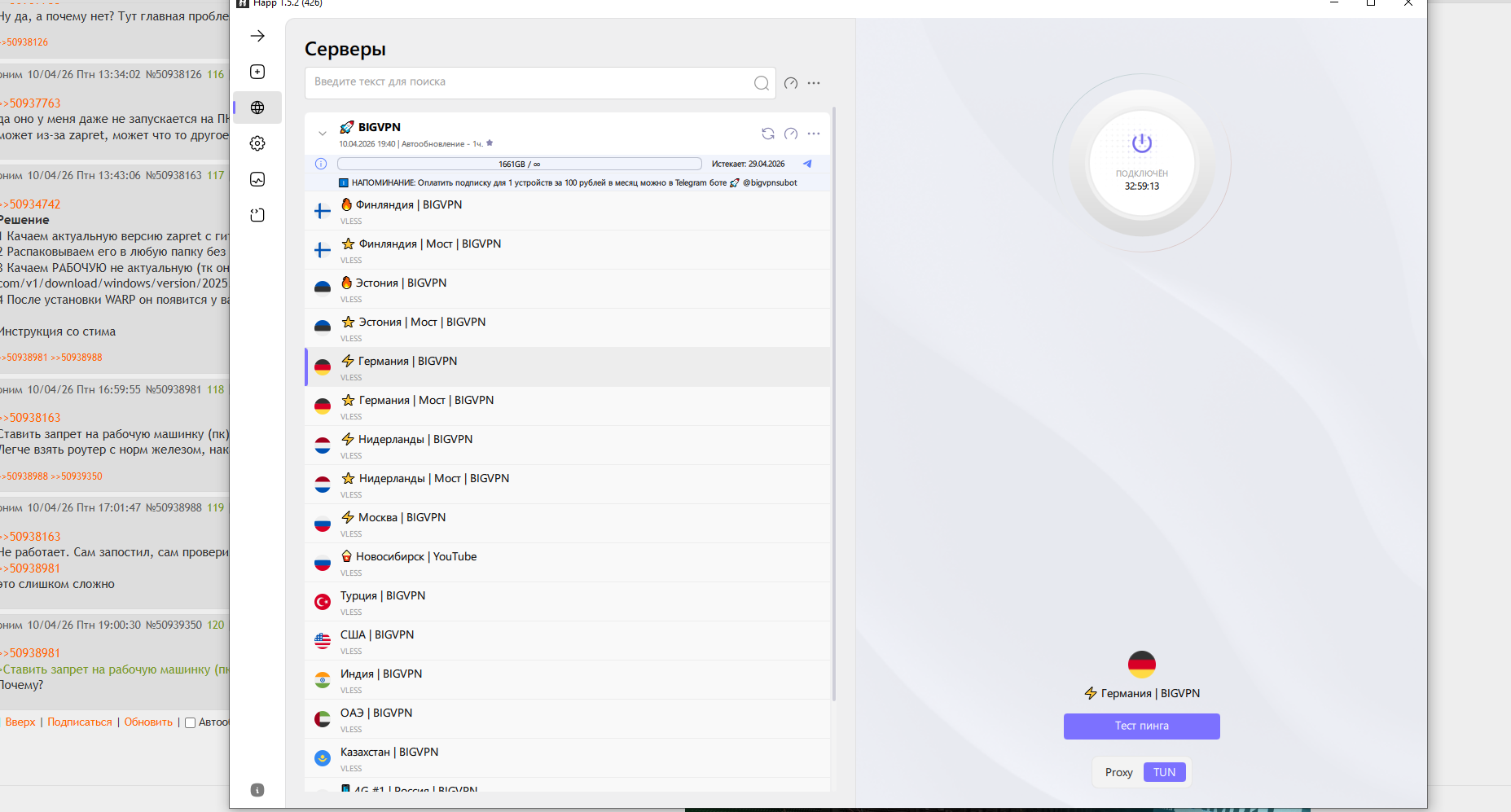
Task: Click Подписаться link in forum page
Action: tap(80, 722)
